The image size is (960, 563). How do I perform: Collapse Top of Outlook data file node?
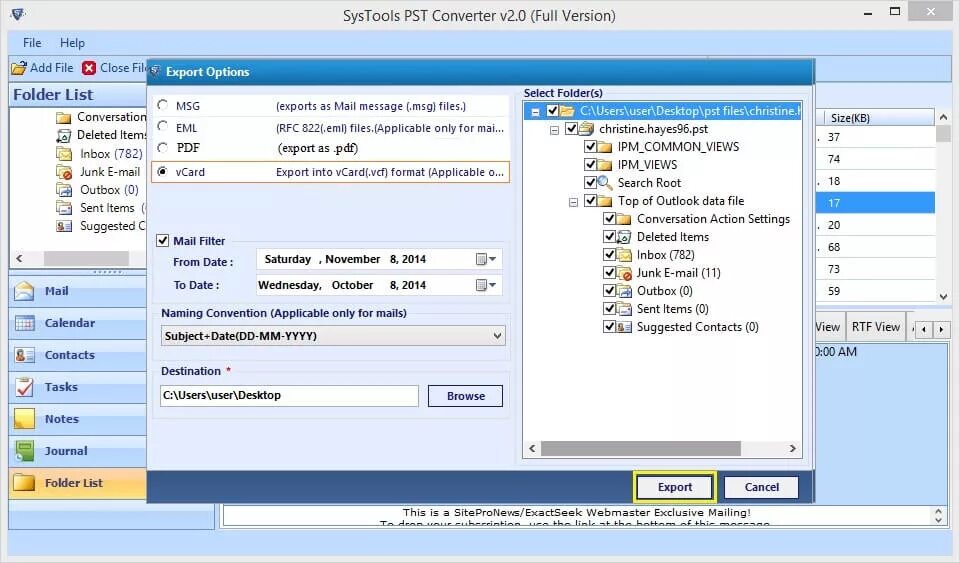click(573, 202)
